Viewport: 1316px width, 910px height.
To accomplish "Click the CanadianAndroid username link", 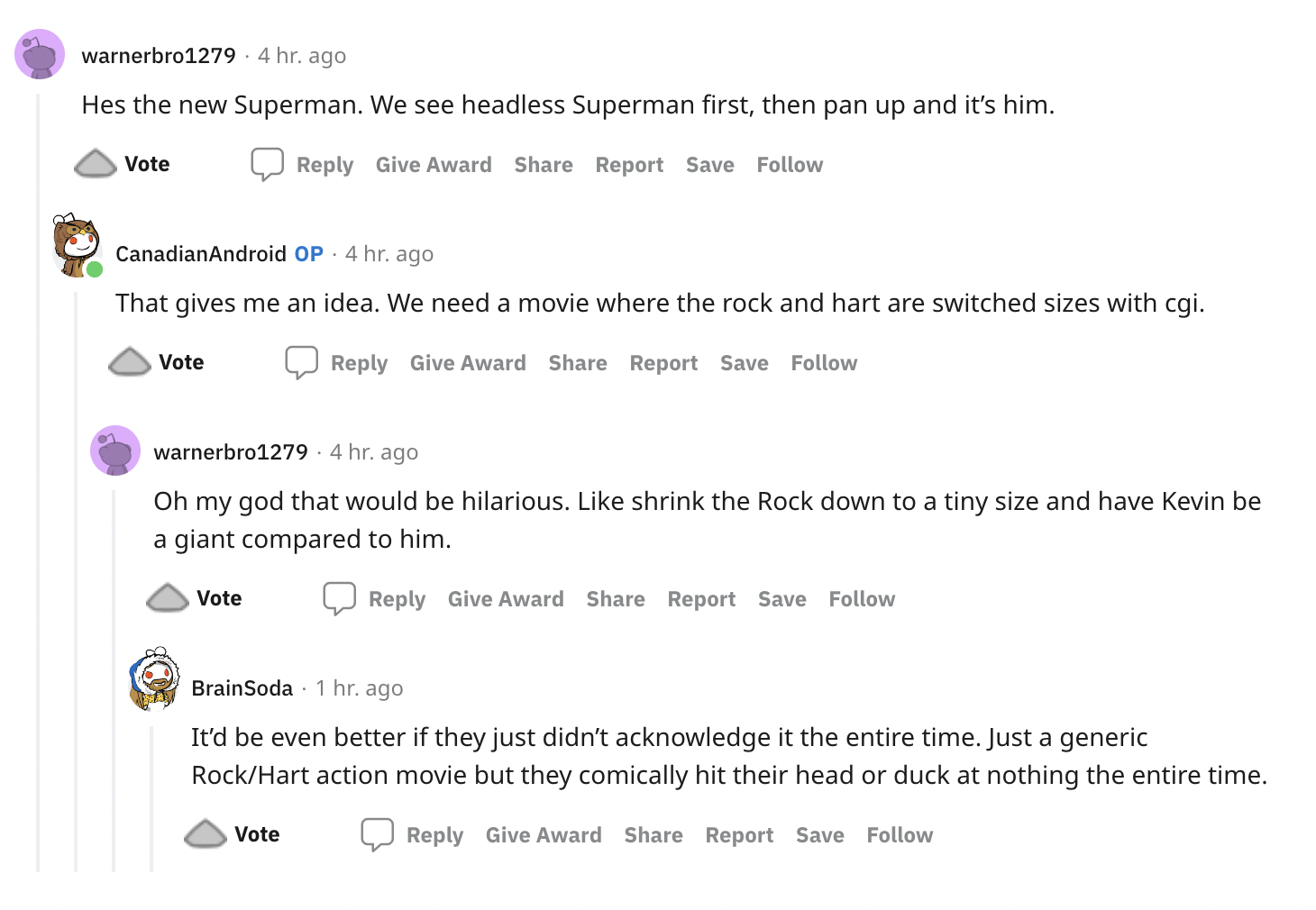I will (202, 253).
